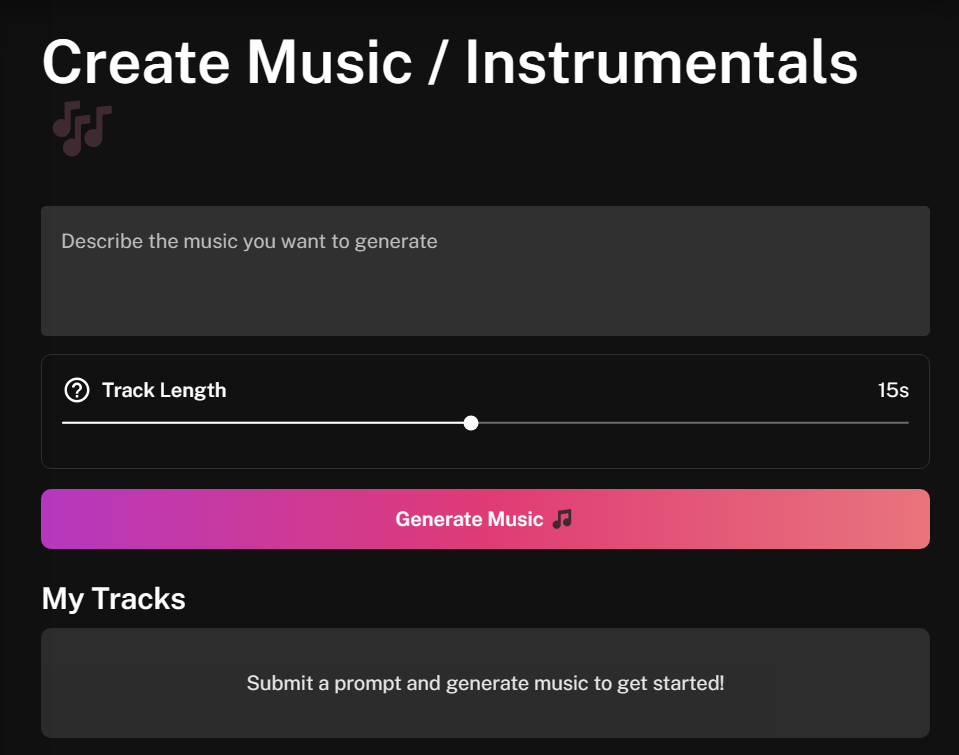Click the 'Submit a prompt' empty tracks message
The width and height of the screenshot is (959, 755).
pyautogui.click(x=485, y=683)
